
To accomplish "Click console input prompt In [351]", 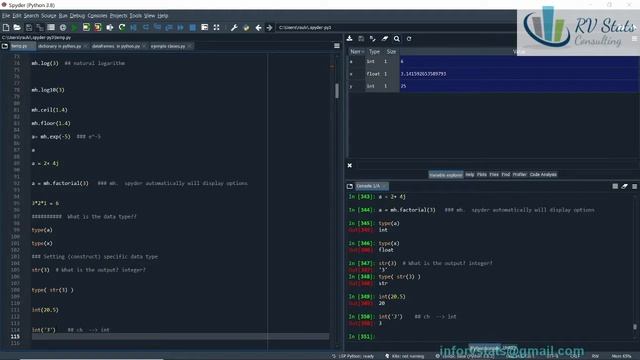I will click(x=362, y=336).
